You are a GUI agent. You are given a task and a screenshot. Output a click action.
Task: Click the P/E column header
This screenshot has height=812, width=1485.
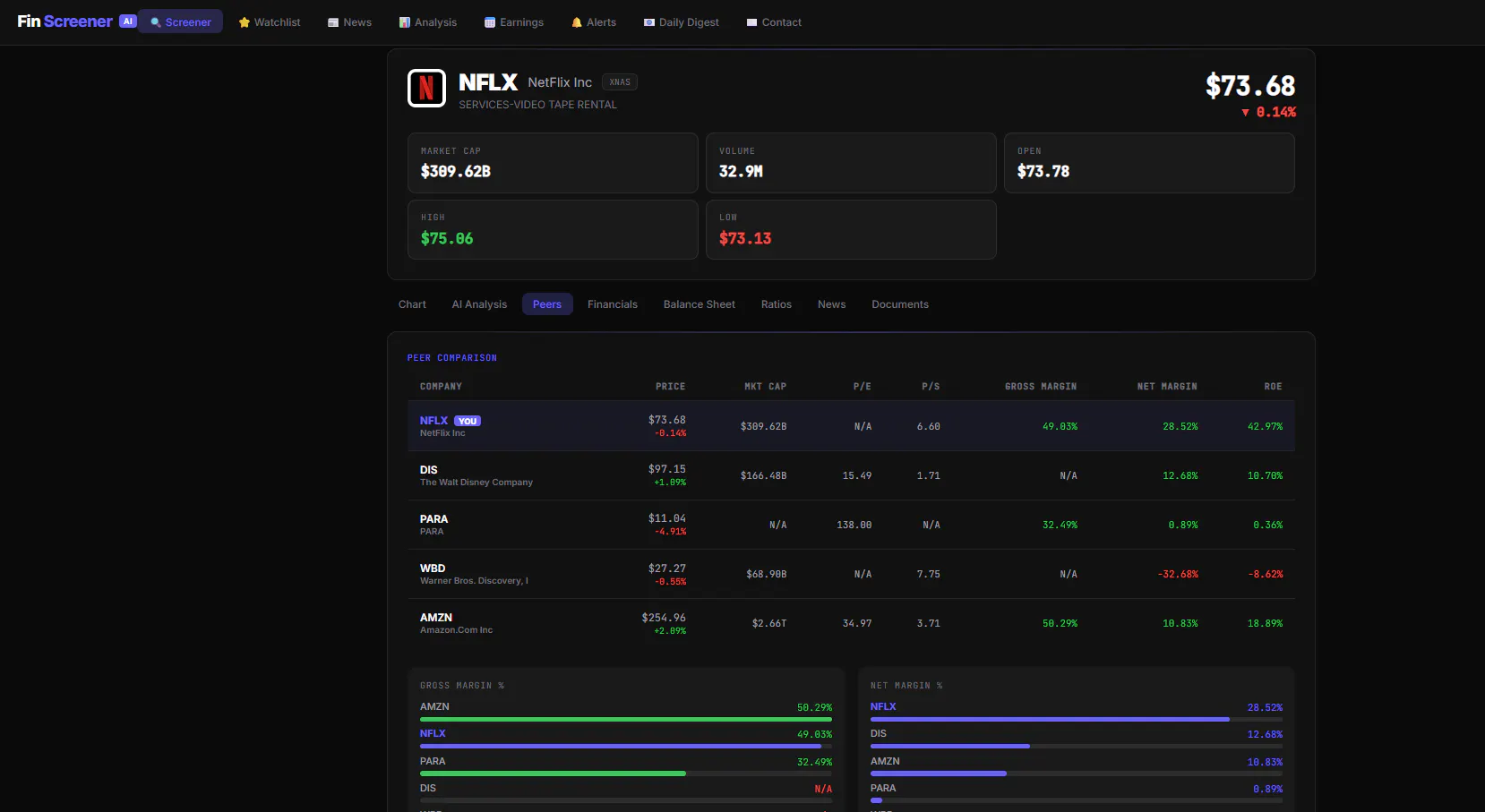[863, 387]
